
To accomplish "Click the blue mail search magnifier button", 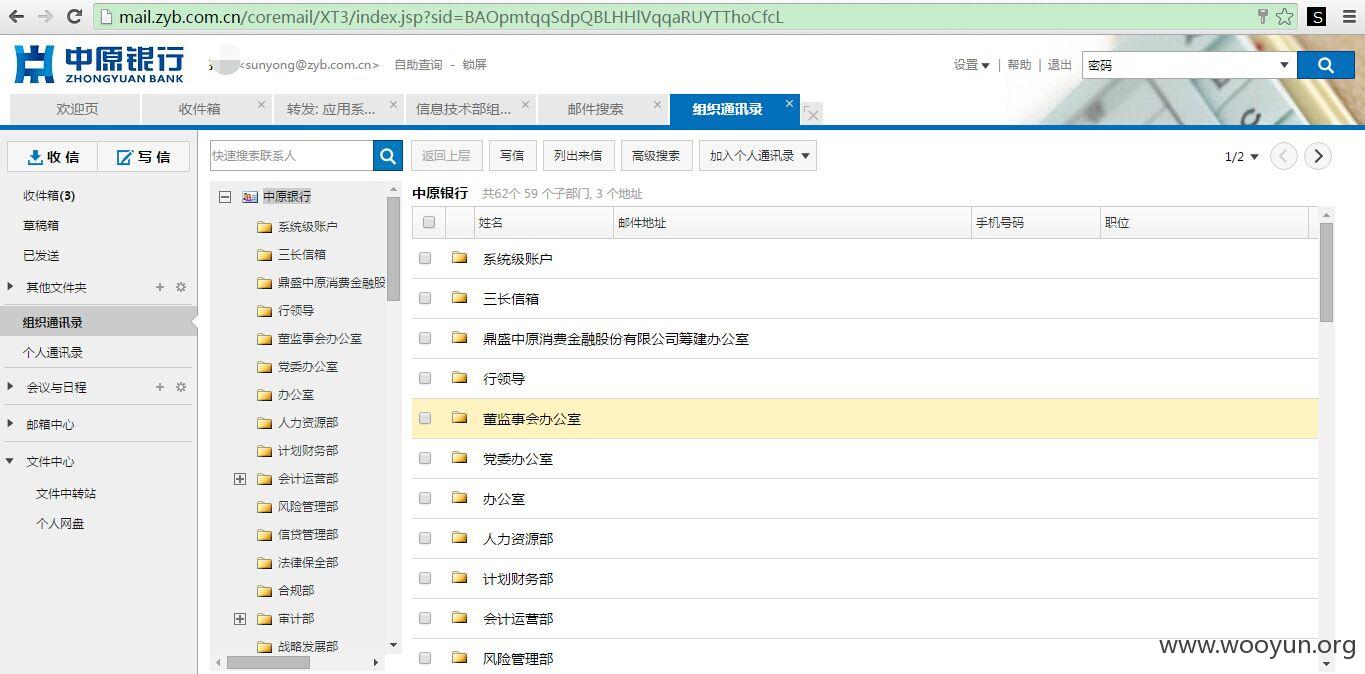I will 1325,65.
